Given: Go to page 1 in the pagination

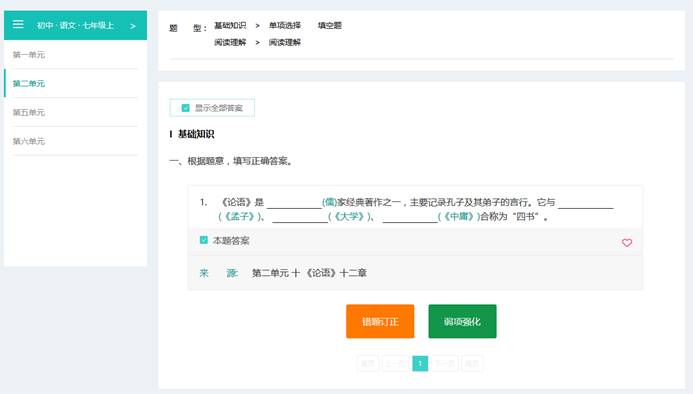Looking at the screenshot, I should (x=420, y=363).
